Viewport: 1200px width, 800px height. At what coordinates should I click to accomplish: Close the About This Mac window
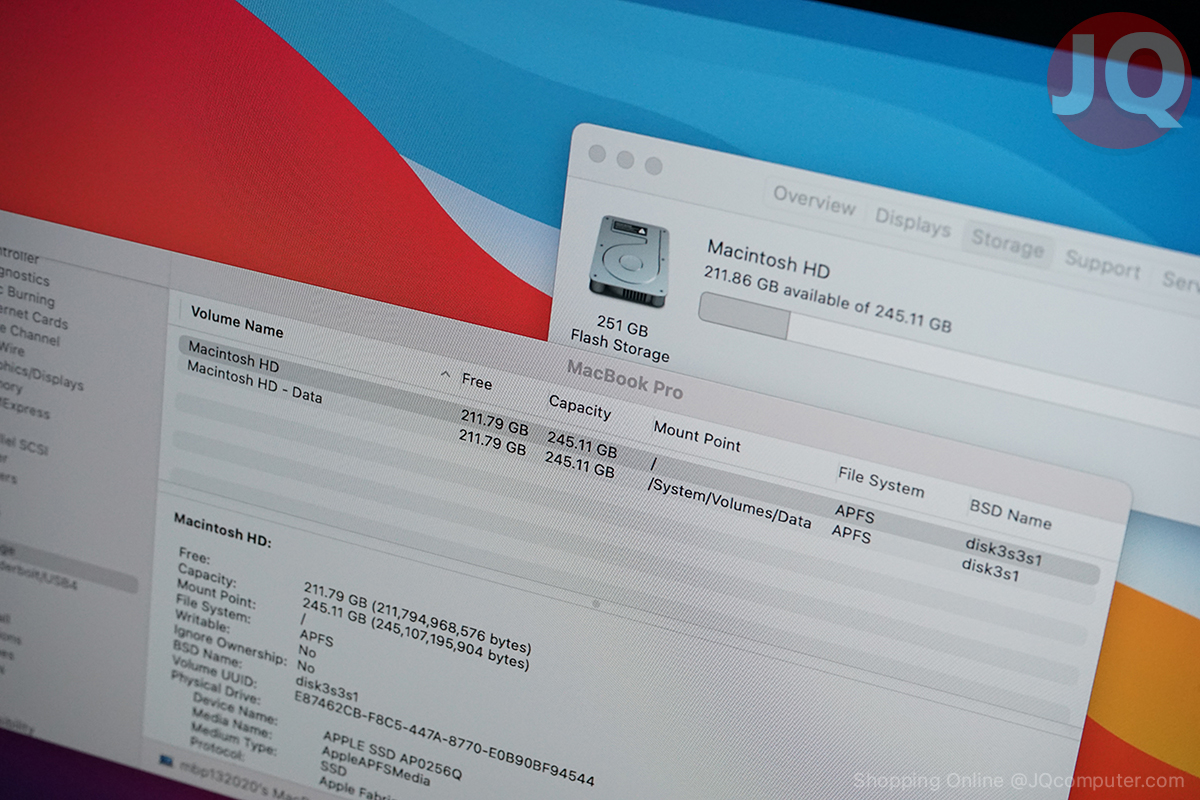(597, 154)
